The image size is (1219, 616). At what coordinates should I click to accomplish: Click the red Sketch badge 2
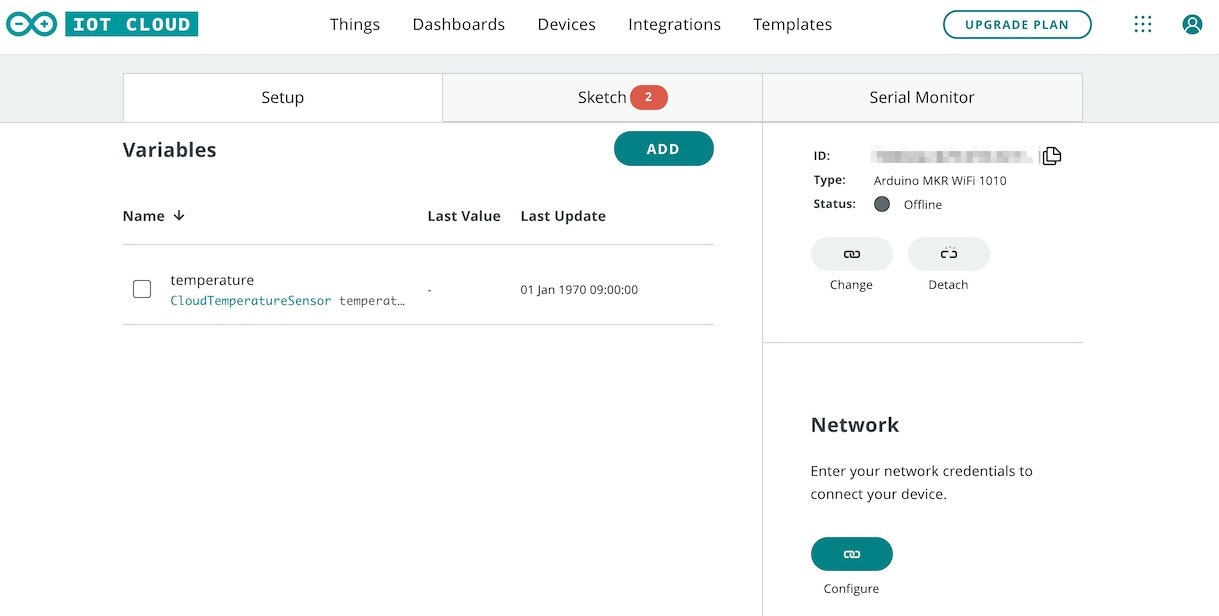[x=648, y=97]
